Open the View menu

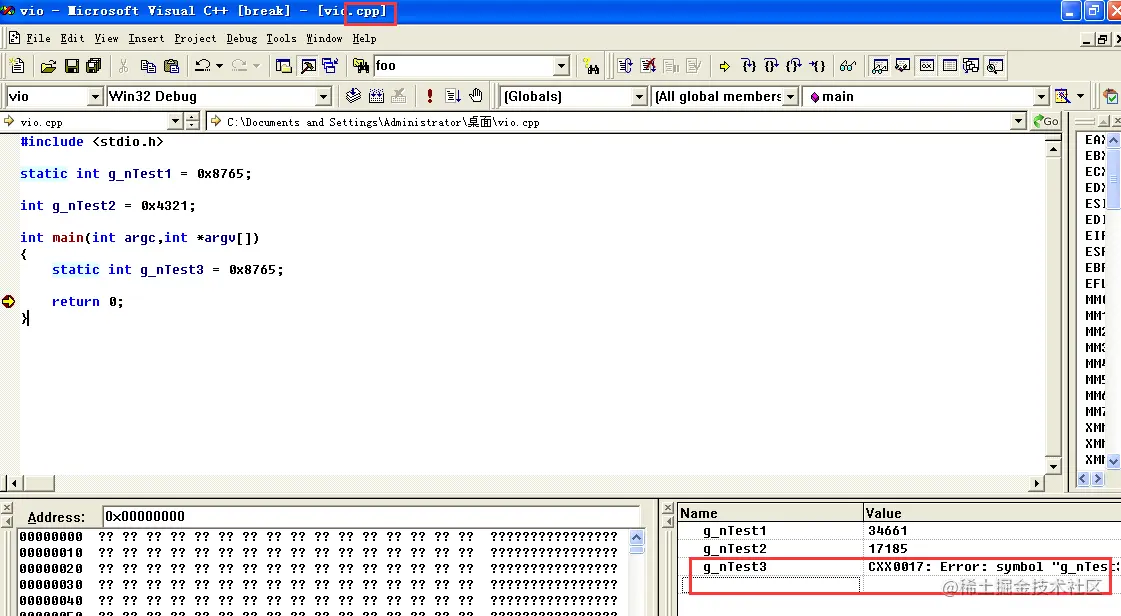point(107,39)
